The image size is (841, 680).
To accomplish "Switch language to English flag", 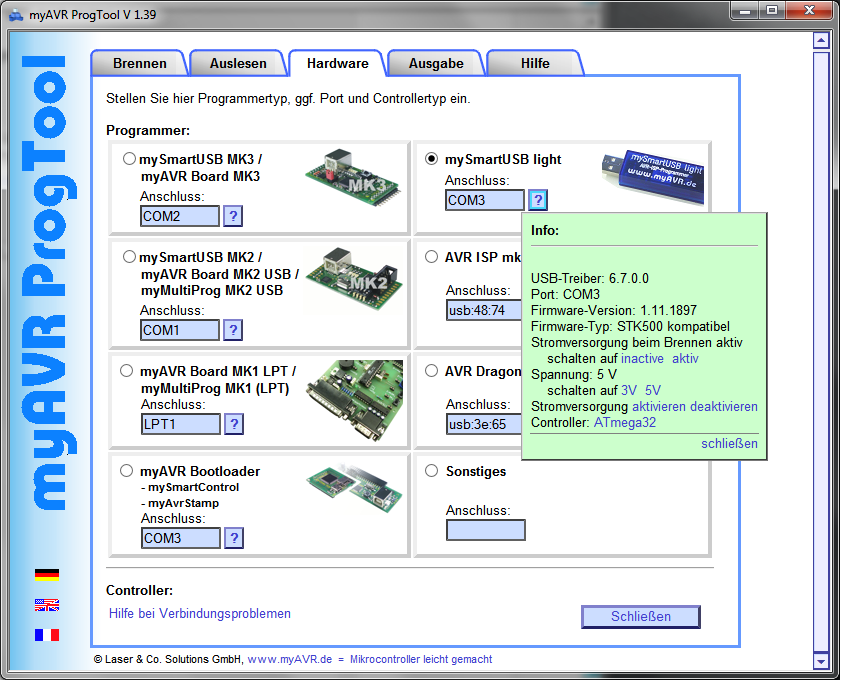I will pyautogui.click(x=47, y=605).
